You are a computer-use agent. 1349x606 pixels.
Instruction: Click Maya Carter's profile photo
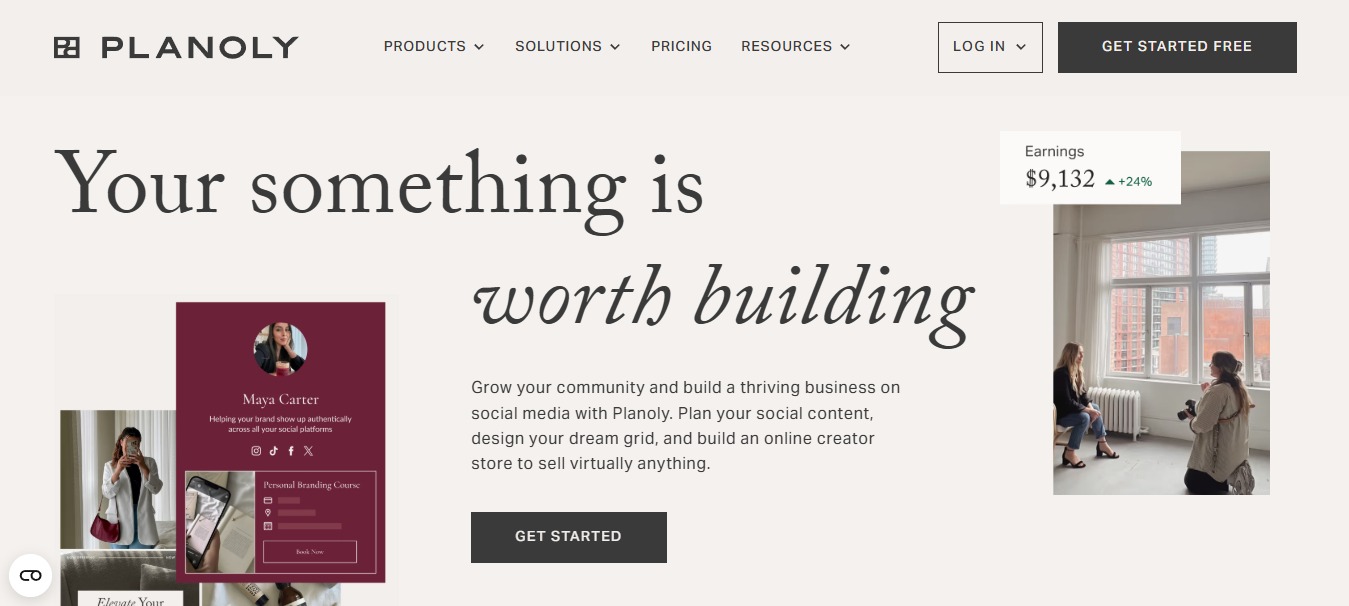[x=282, y=348]
